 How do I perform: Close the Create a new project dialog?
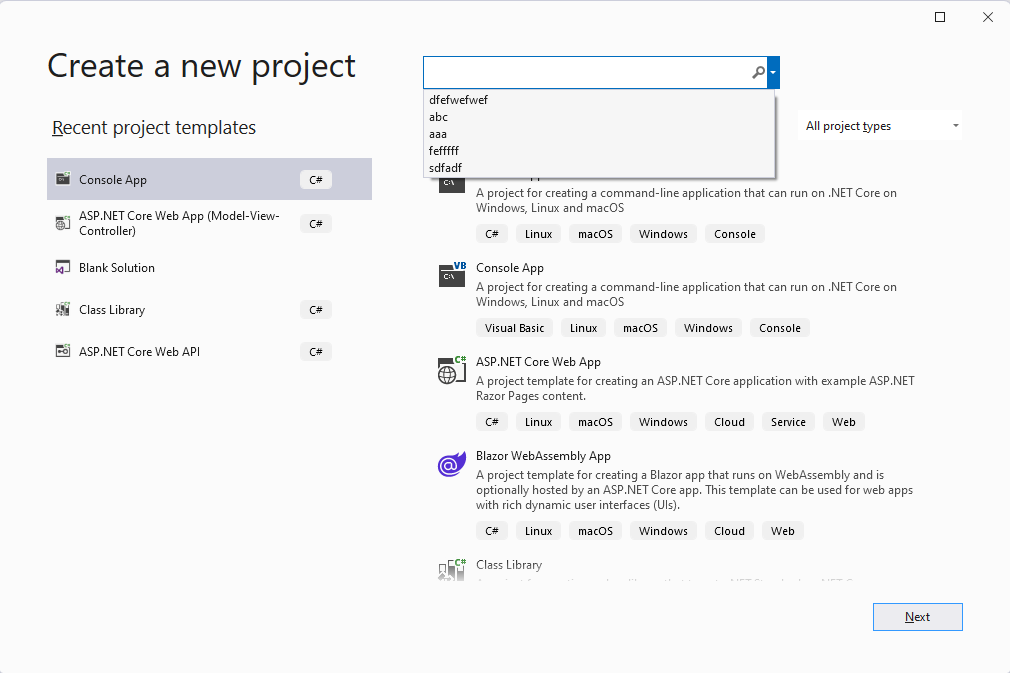987,17
